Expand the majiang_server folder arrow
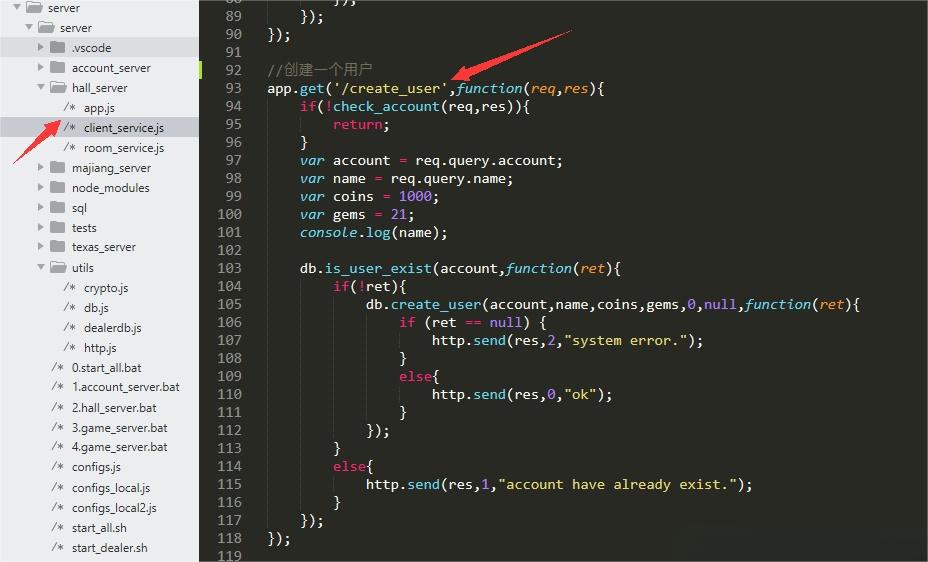928x562 pixels. point(40,167)
